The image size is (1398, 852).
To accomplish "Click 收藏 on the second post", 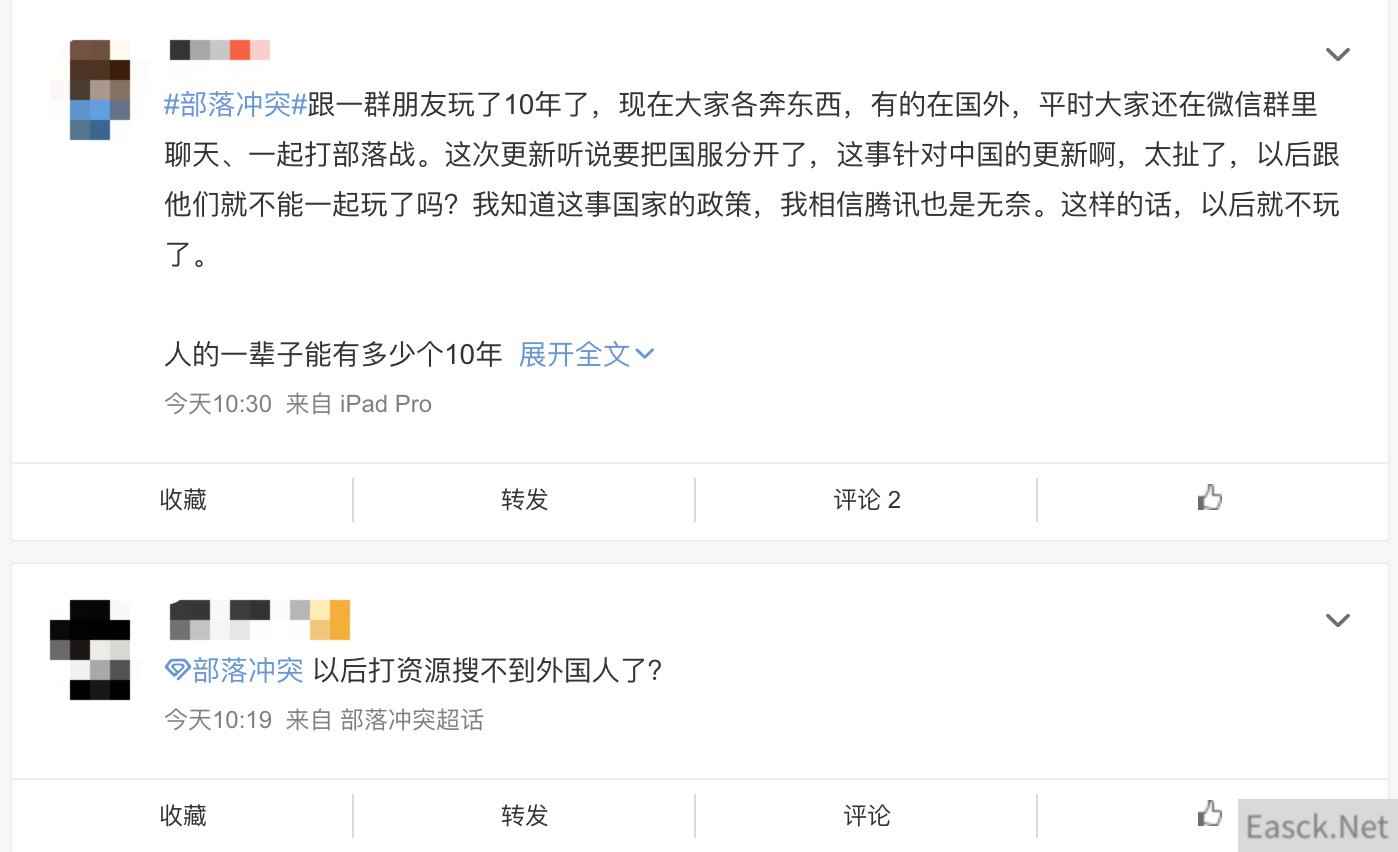I will pos(183,815).
